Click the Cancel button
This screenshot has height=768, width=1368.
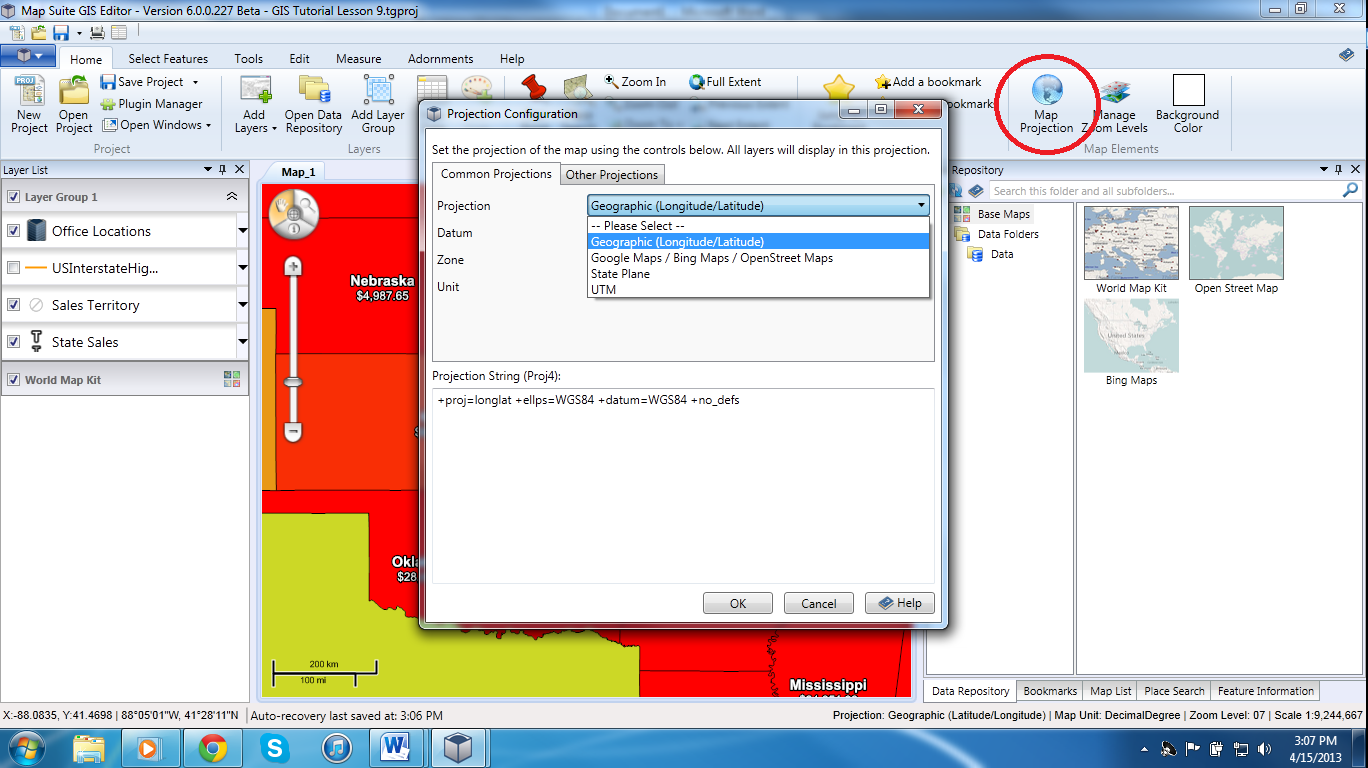[818, 603]
